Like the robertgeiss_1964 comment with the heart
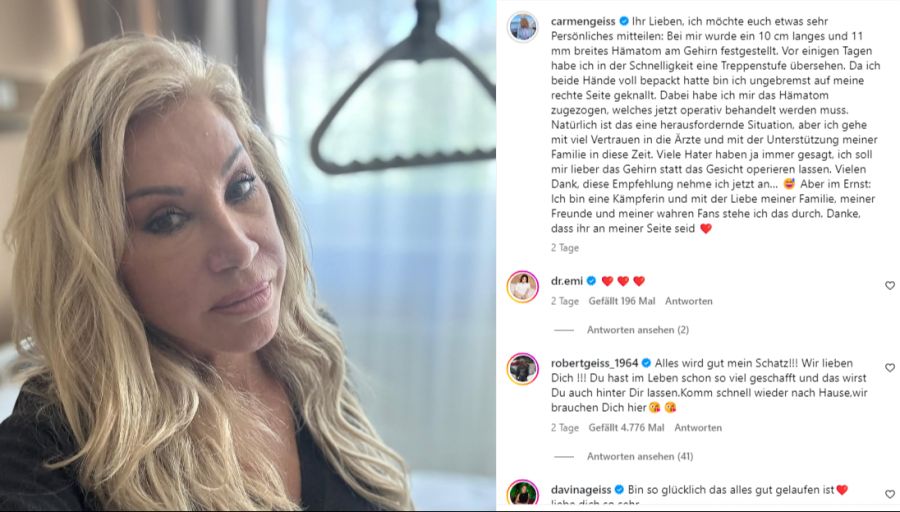 (890, 367)
